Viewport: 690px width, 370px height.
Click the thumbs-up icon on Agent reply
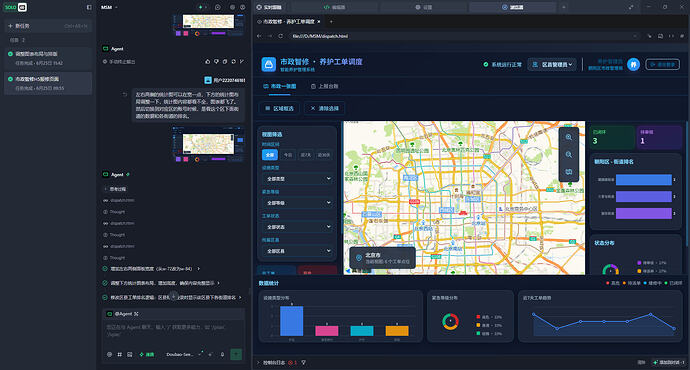[208, 62]
